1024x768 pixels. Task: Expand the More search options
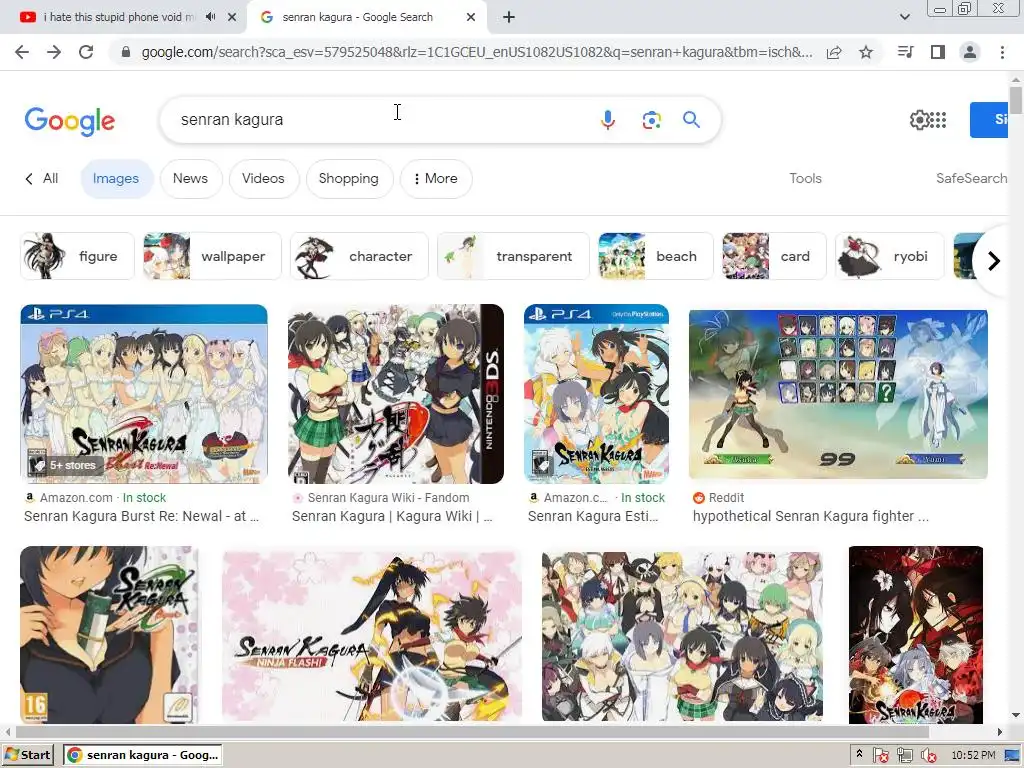(436, 178)
